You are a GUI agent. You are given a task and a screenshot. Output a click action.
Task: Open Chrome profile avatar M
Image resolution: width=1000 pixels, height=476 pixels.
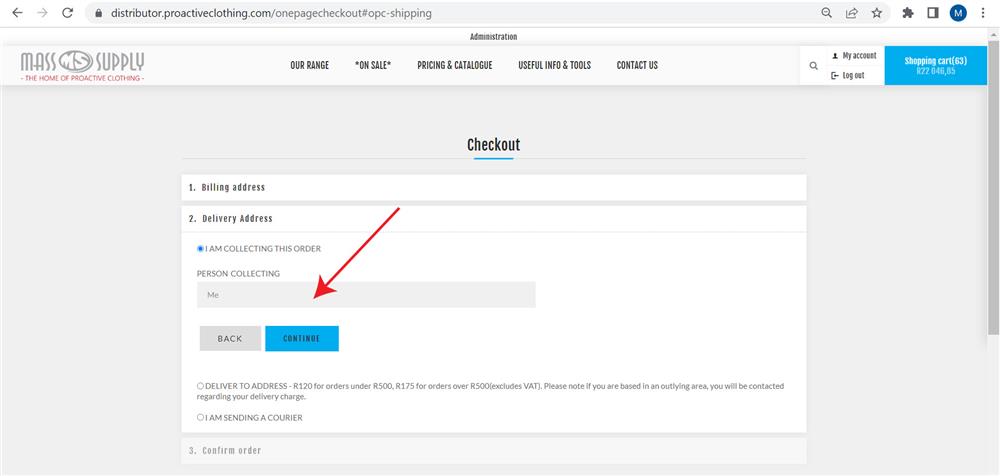[x=958, y=13]
